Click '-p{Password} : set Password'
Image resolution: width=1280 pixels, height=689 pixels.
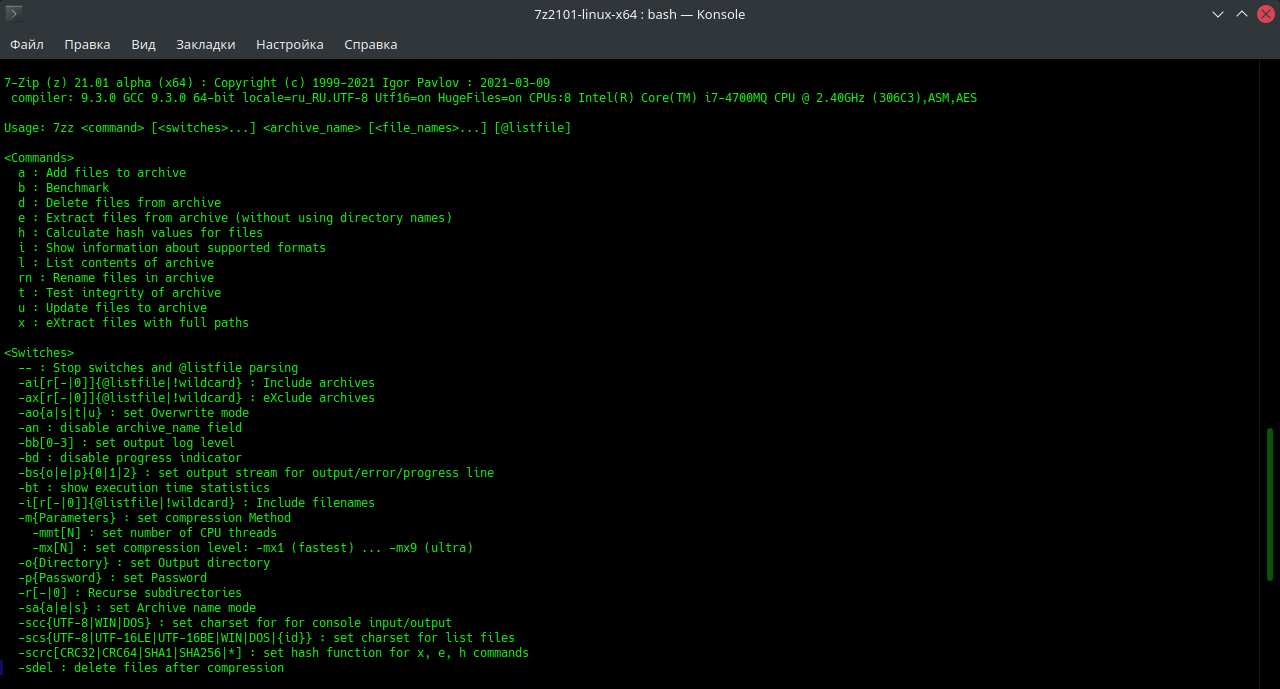(x=113, y=578)
